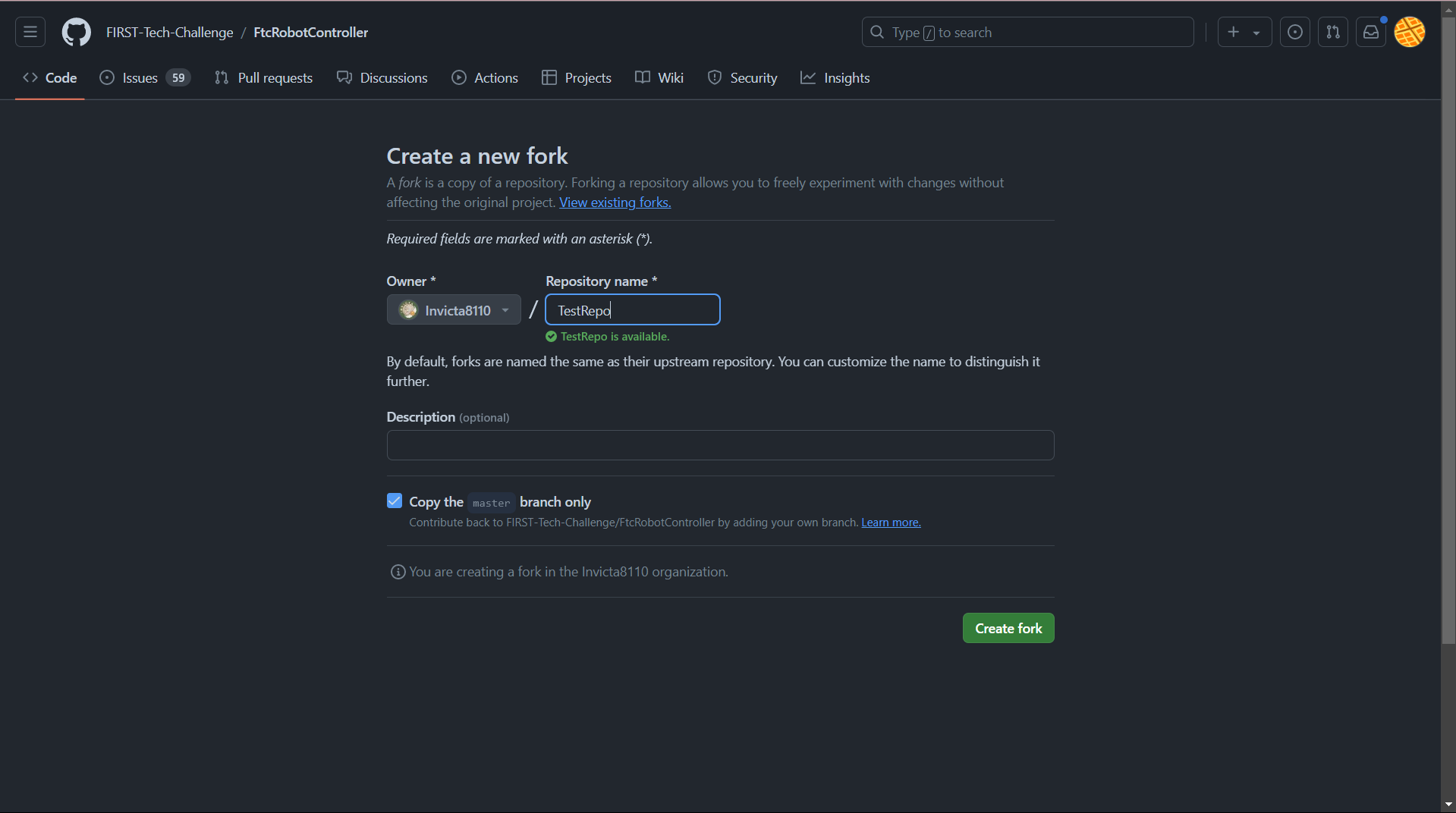Open the FtcRobotController repository link
Viewport: 1456px width, 813px height.
tap(310, 33)
